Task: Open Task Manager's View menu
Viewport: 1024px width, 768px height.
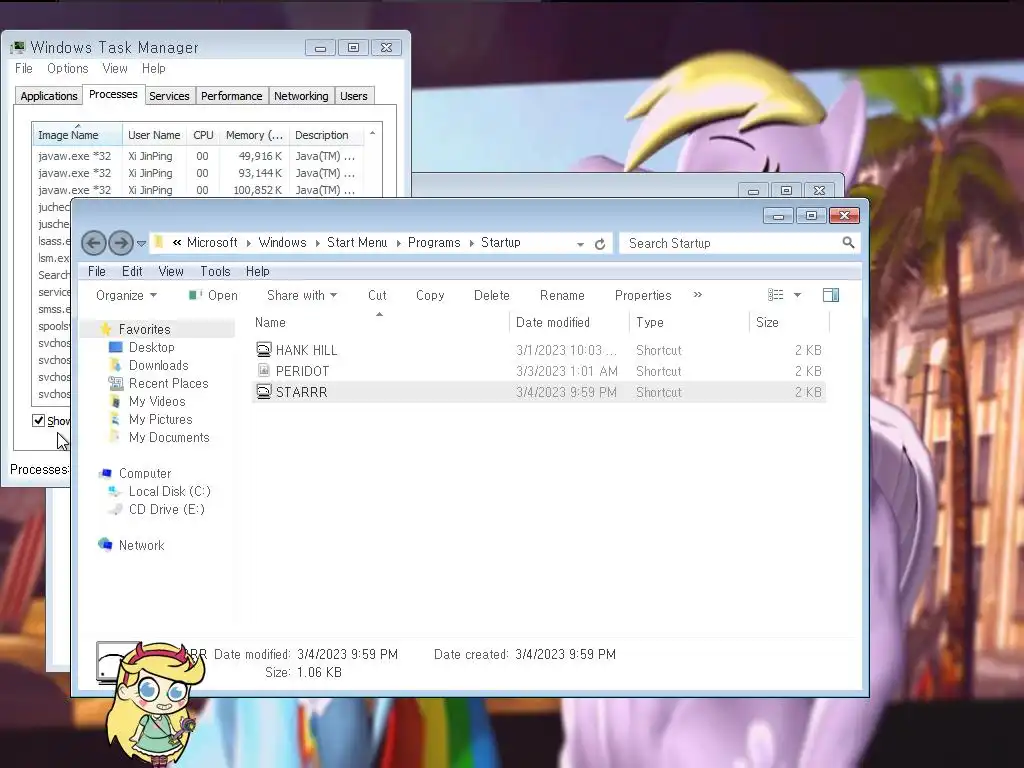Action: click(115, 69)
